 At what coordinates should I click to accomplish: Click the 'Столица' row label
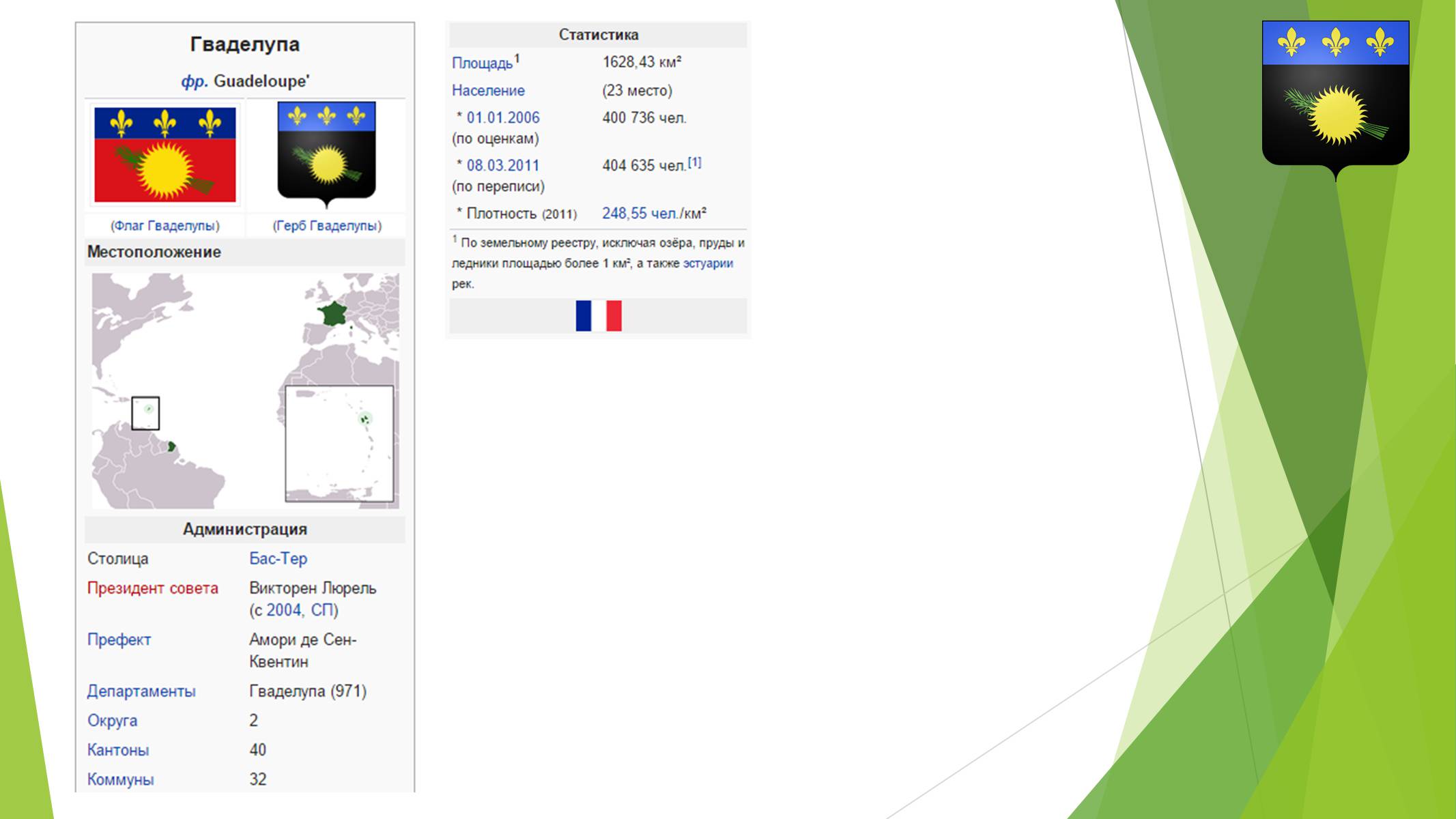pos(118,559)
